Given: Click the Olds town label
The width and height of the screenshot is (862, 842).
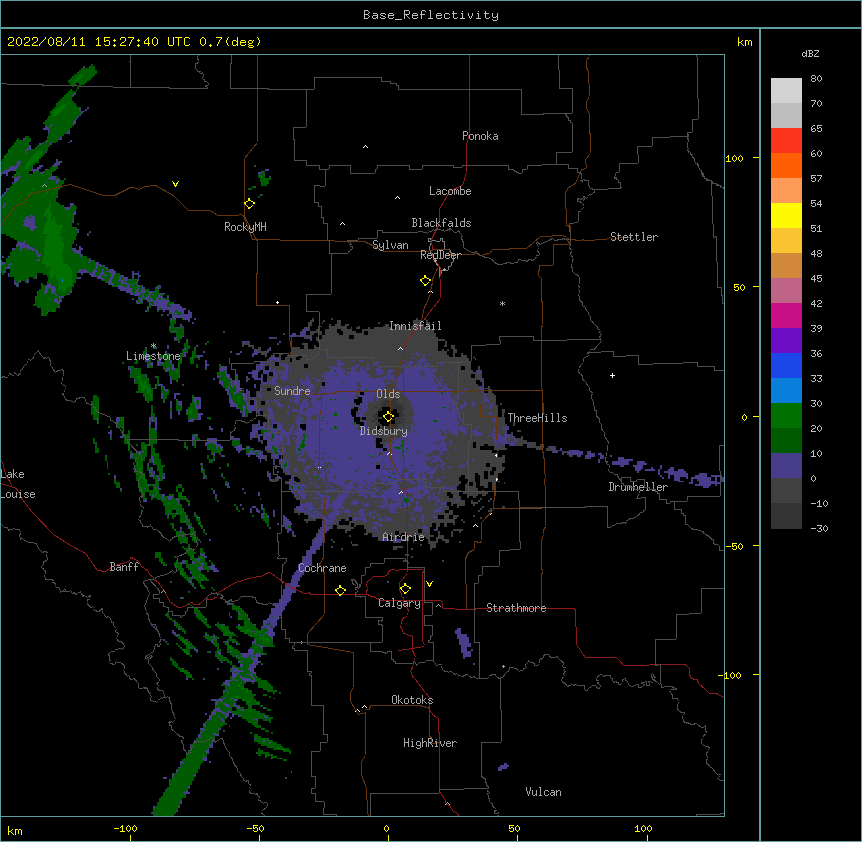Looking at the screenshot, I should pos(388,394).
